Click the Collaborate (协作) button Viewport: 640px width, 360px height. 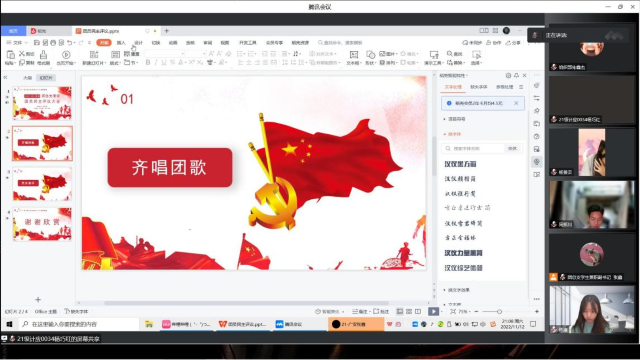click(x=494, y=42)
